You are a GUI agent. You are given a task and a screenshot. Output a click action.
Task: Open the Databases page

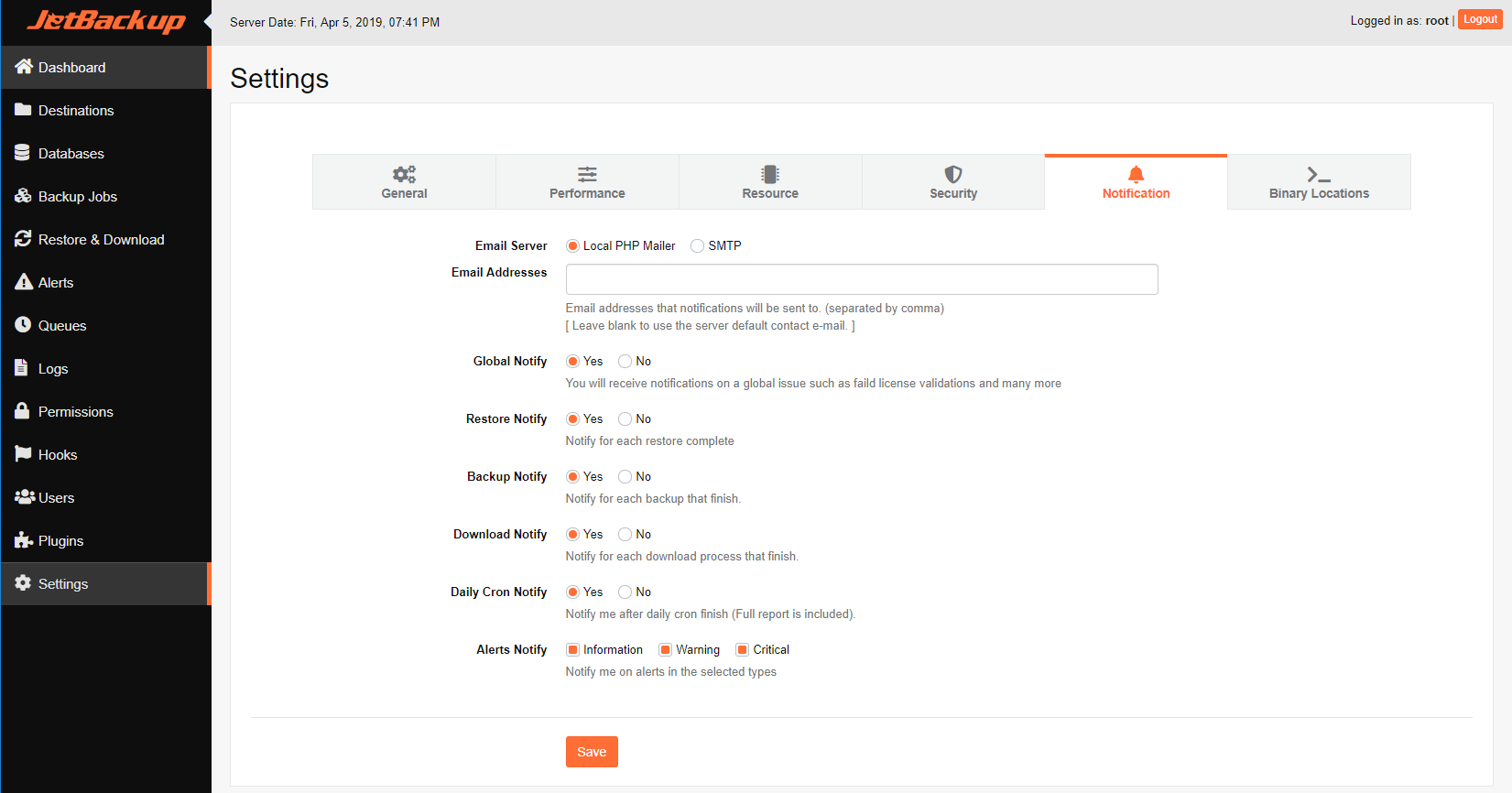105,153
